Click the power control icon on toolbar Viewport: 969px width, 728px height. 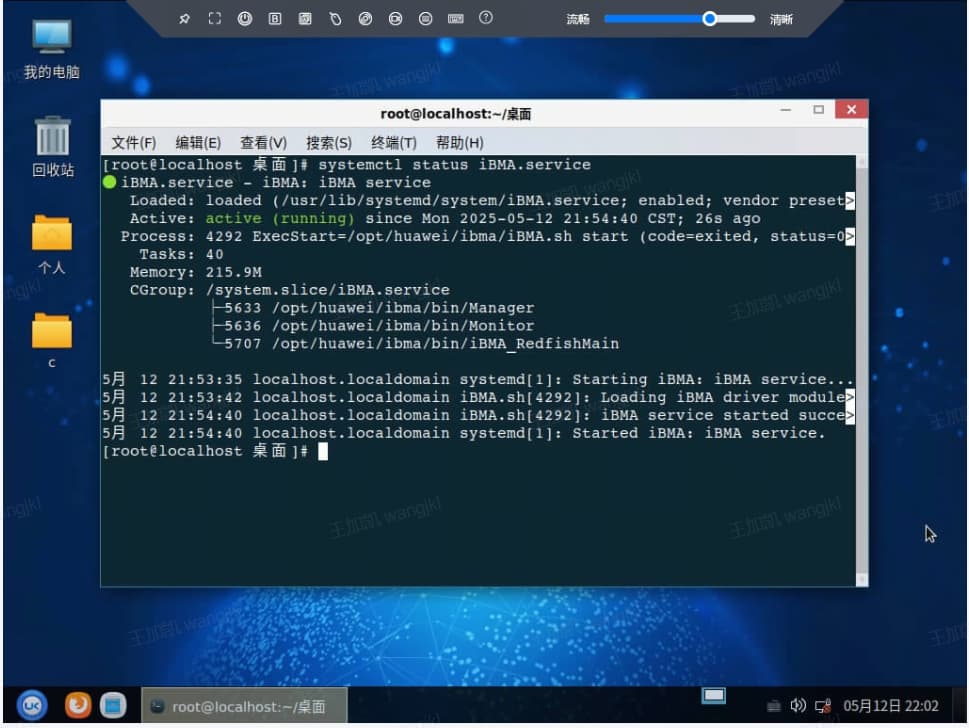click(245, 18)
